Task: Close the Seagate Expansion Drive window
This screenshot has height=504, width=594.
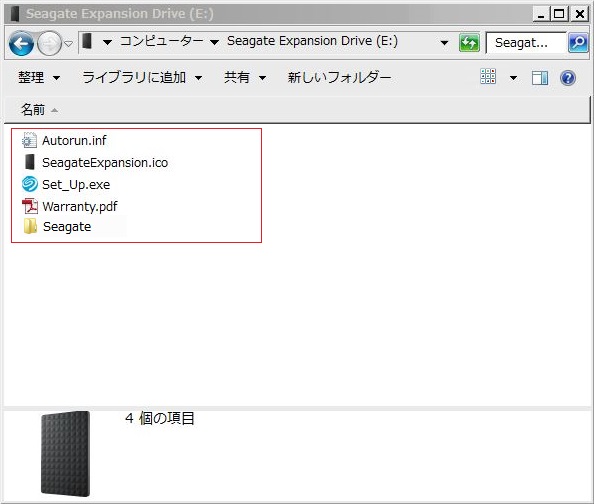Action: pos(580,14)
